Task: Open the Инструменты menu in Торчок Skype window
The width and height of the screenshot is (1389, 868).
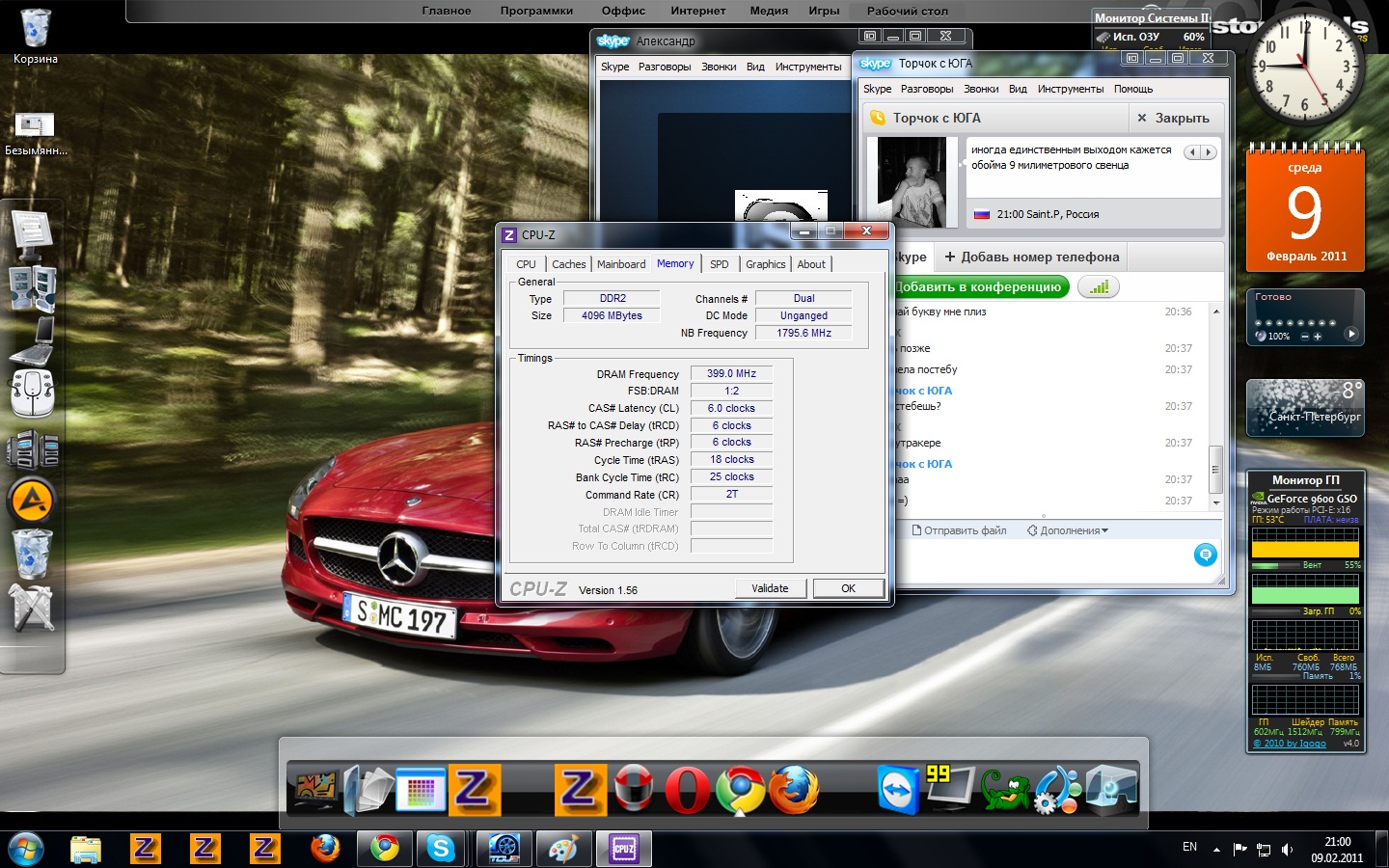Action: (x=1070, y=89)
